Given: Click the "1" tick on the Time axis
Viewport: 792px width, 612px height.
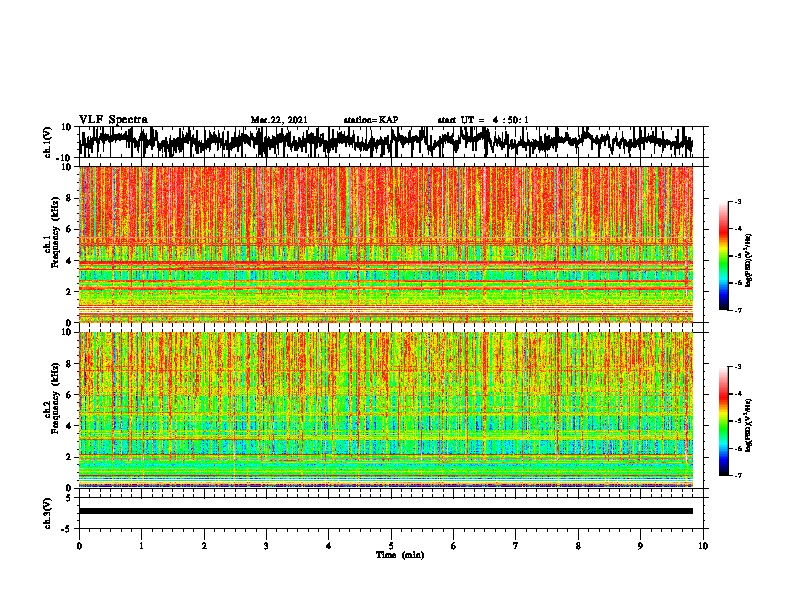Looking at the screenshot, I should click(x=142, y=546).
